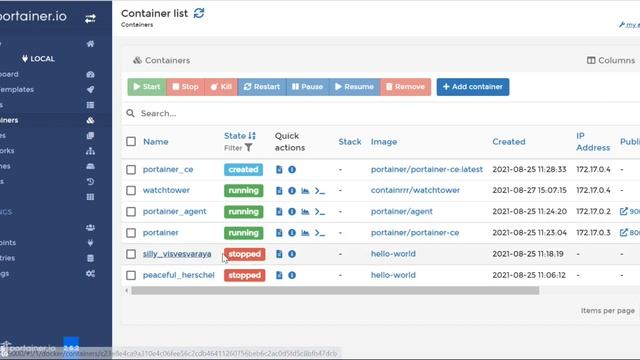The image size is (640, 360).
Task: Refresh the container list with refresh icon
Action: 199,13
